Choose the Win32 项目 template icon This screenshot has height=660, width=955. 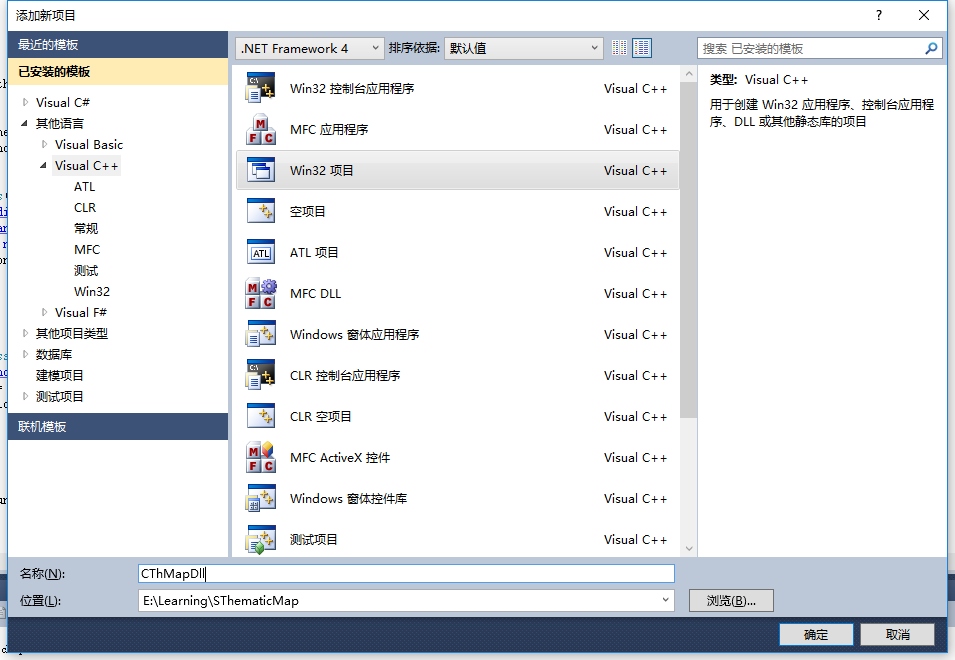261,170
